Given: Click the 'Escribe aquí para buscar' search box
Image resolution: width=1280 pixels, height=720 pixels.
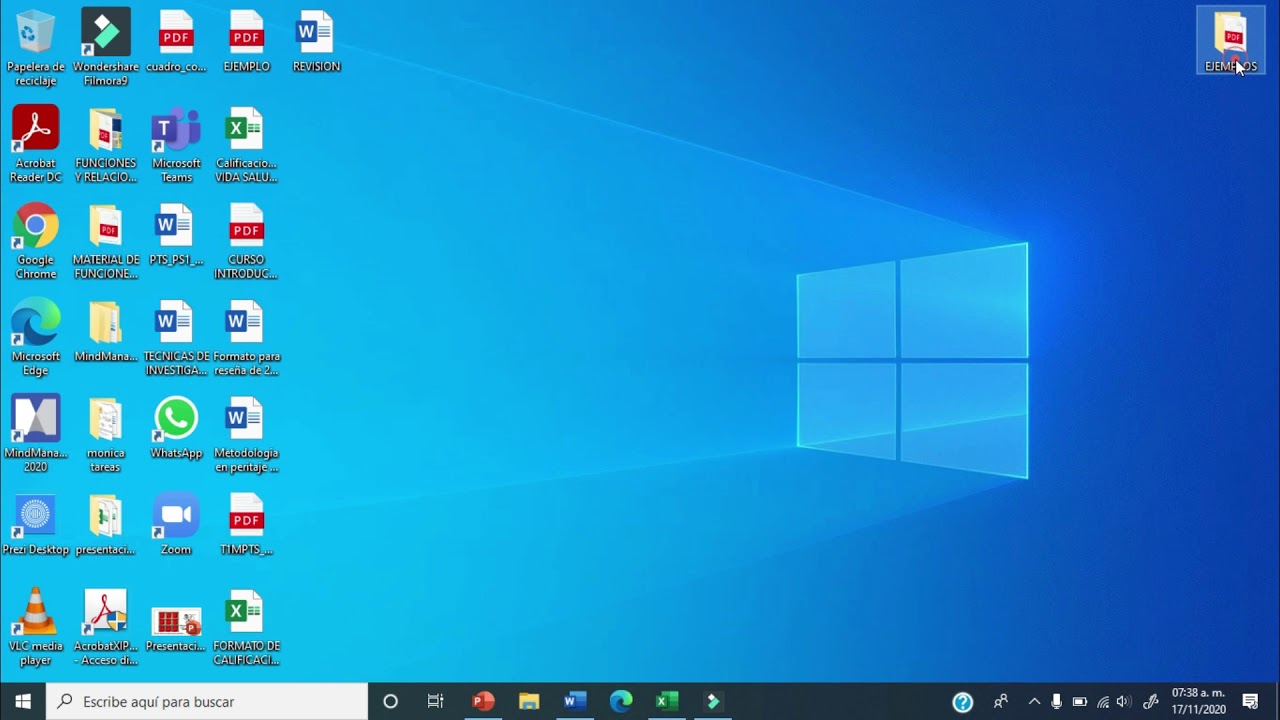Looking at the screenshot, I should (x=208, y=701).
